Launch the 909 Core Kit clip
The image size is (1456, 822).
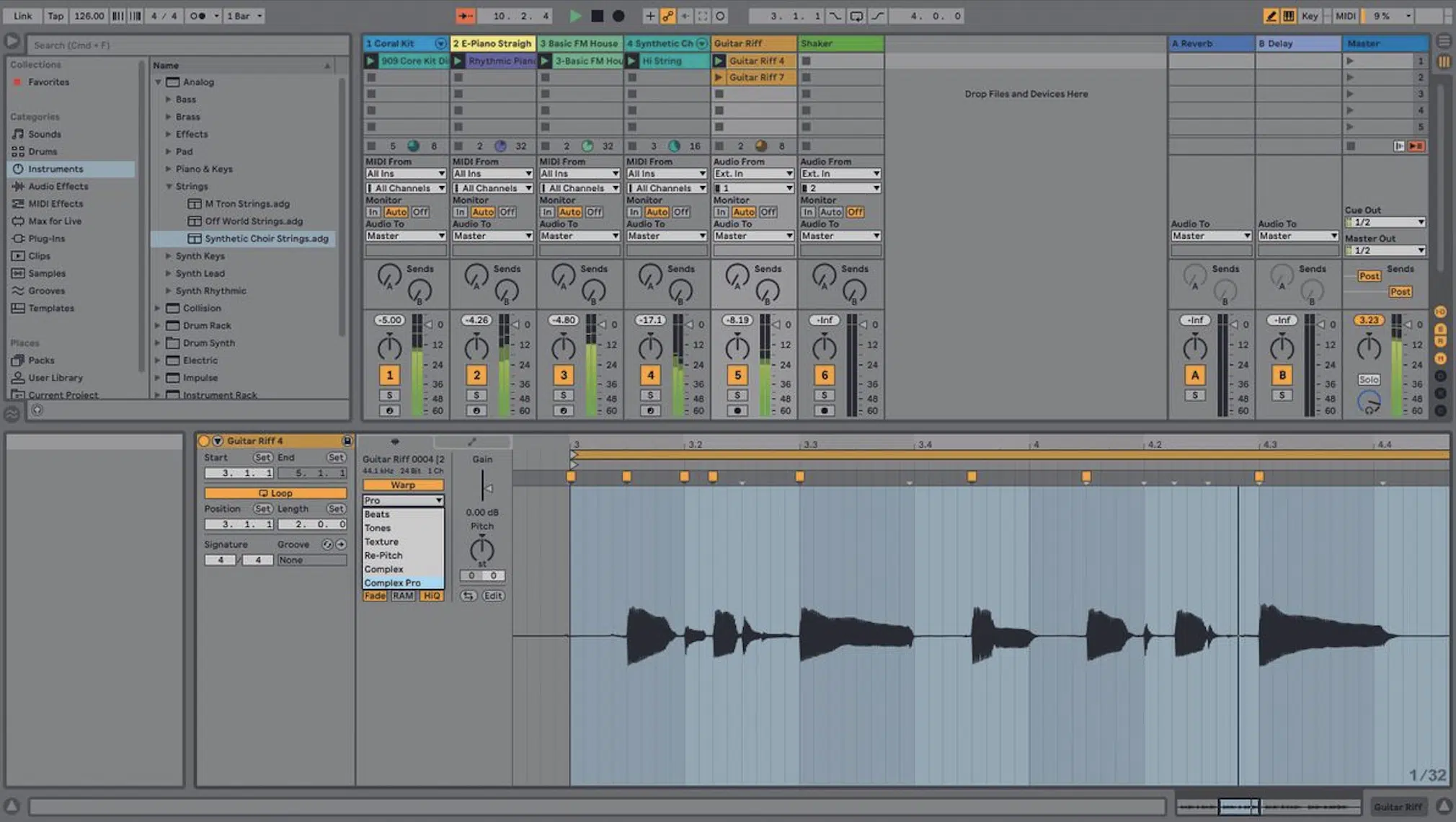371,61
